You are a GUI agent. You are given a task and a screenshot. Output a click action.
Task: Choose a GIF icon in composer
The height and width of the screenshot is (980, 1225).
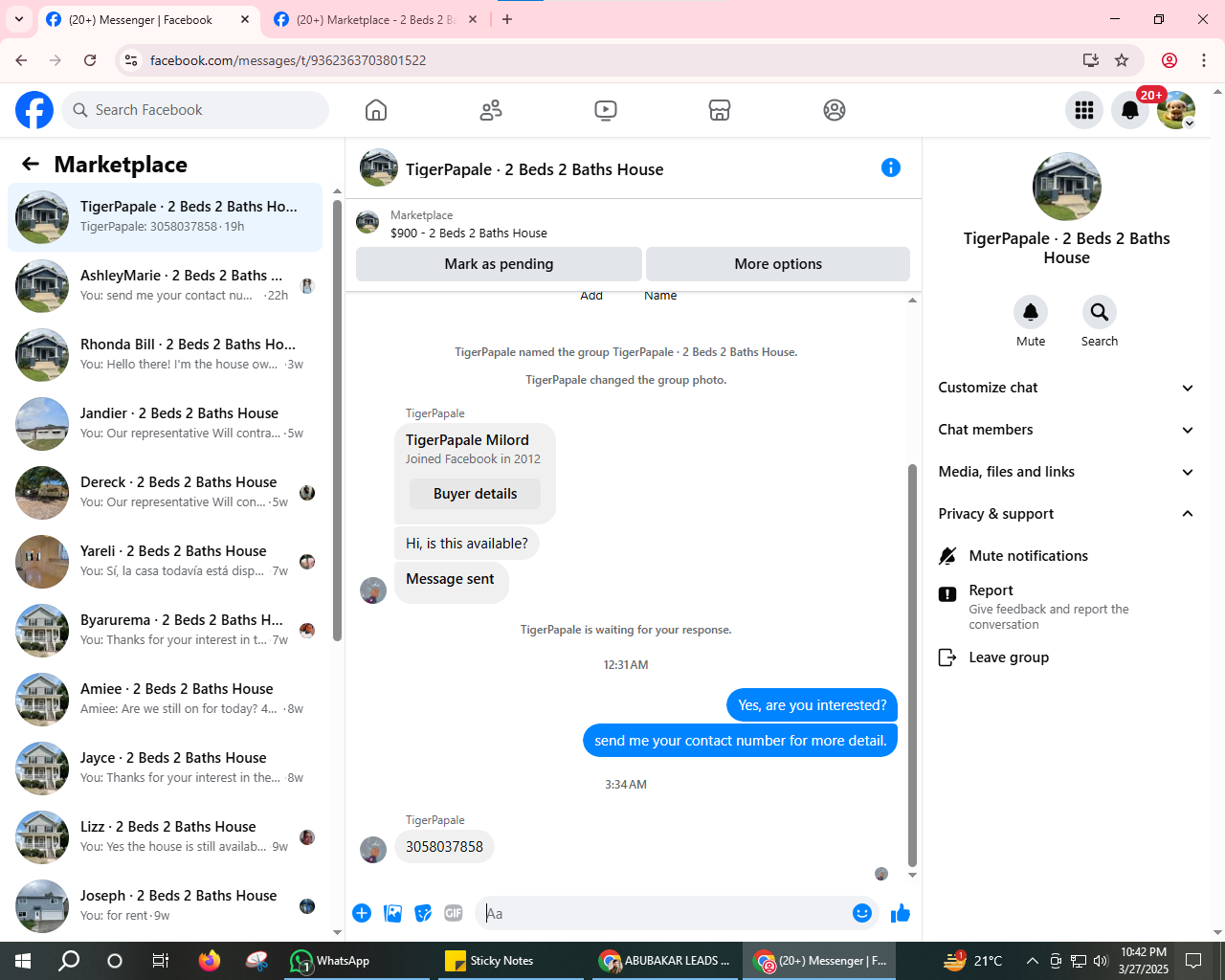click(454, 913)
